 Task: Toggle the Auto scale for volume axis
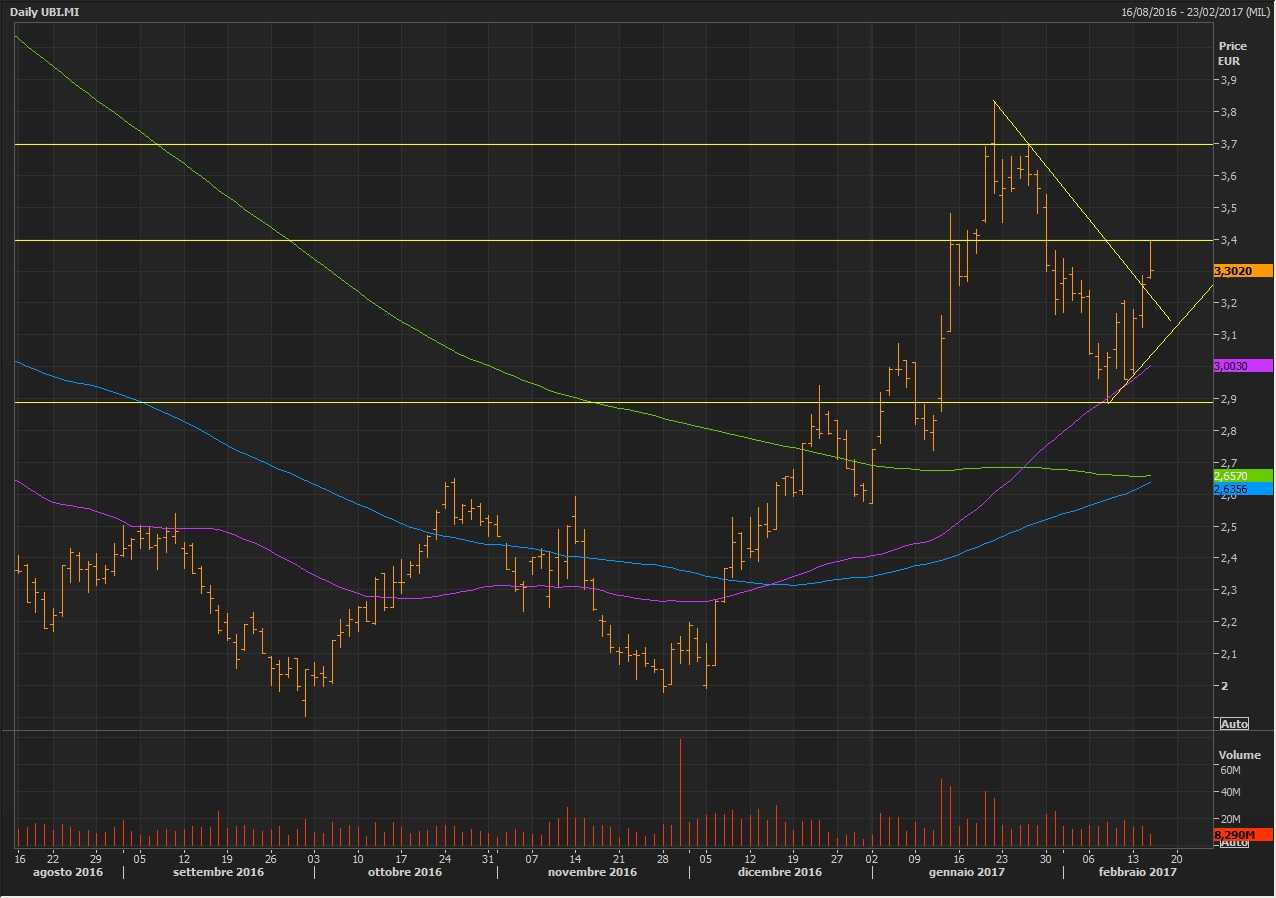[x=1234, y=843]
